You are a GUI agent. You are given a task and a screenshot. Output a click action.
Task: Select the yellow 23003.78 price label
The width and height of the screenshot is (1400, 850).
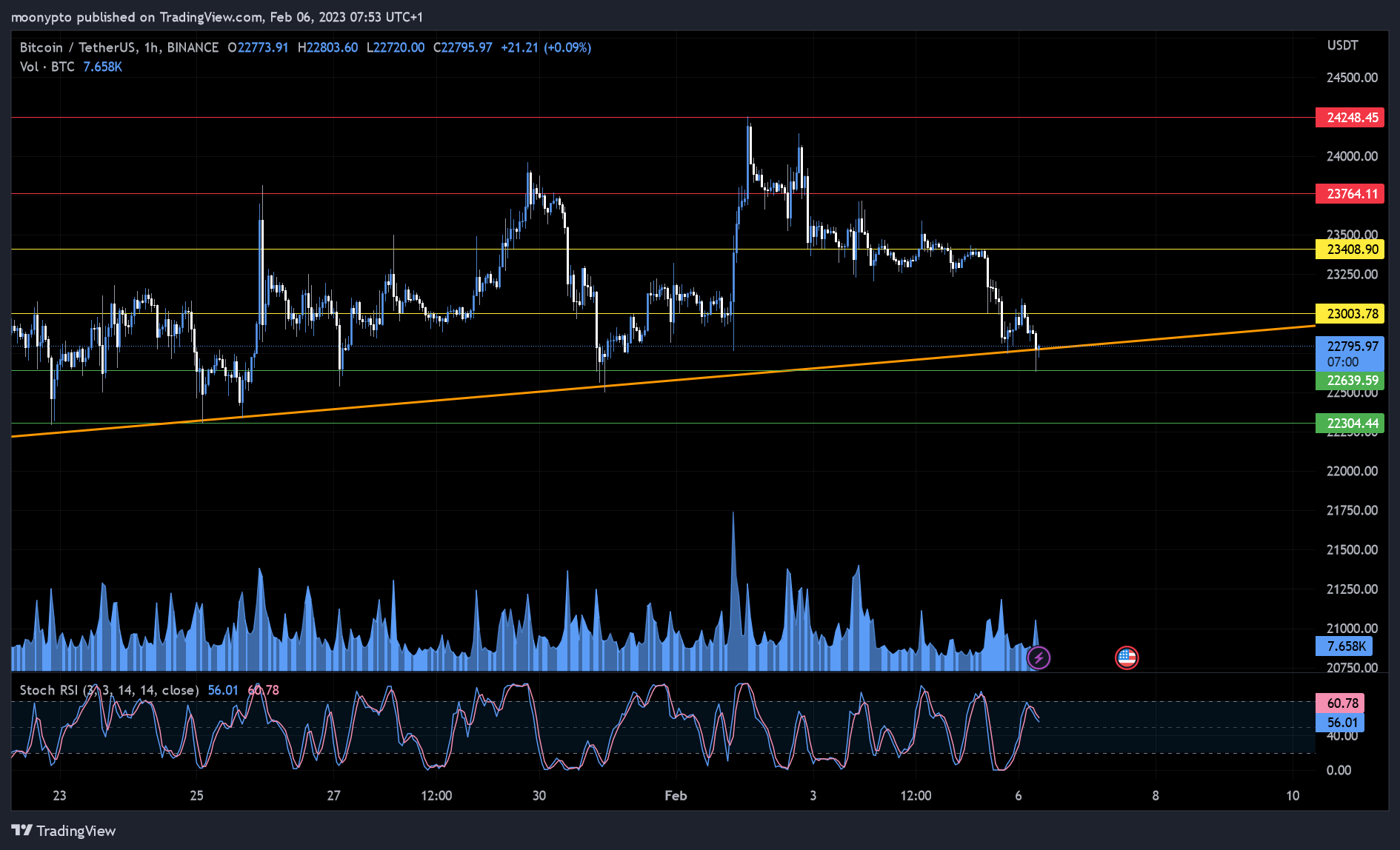point(1350,314)
